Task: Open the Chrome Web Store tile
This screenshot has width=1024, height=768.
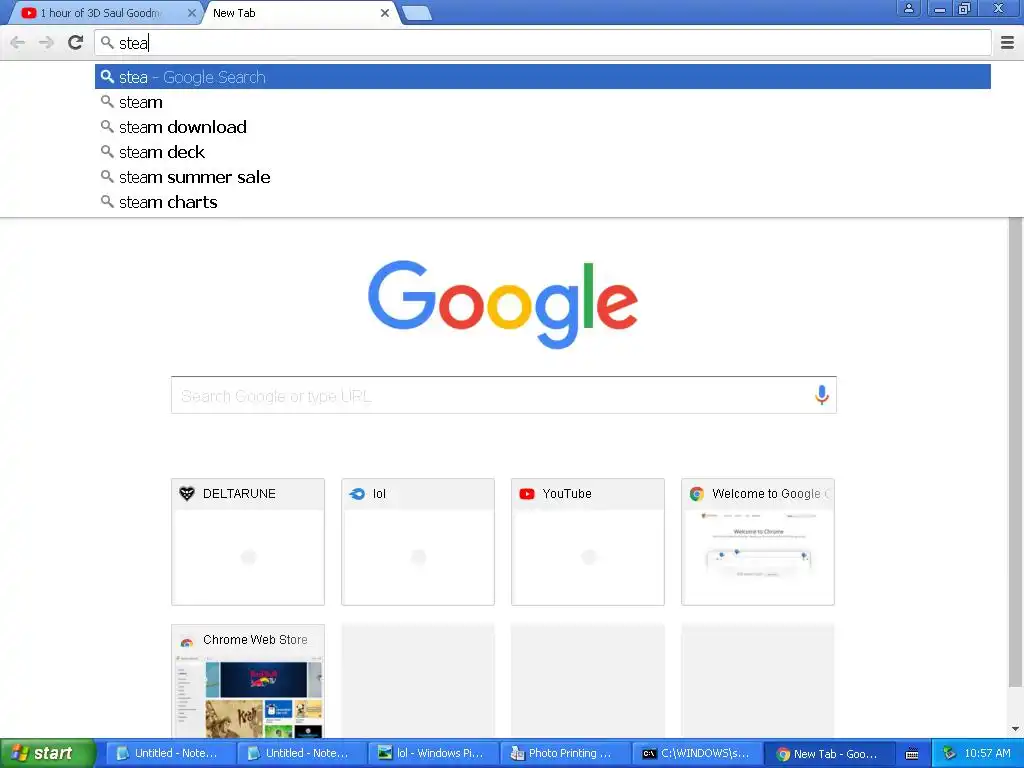Action: coord(248,681)
